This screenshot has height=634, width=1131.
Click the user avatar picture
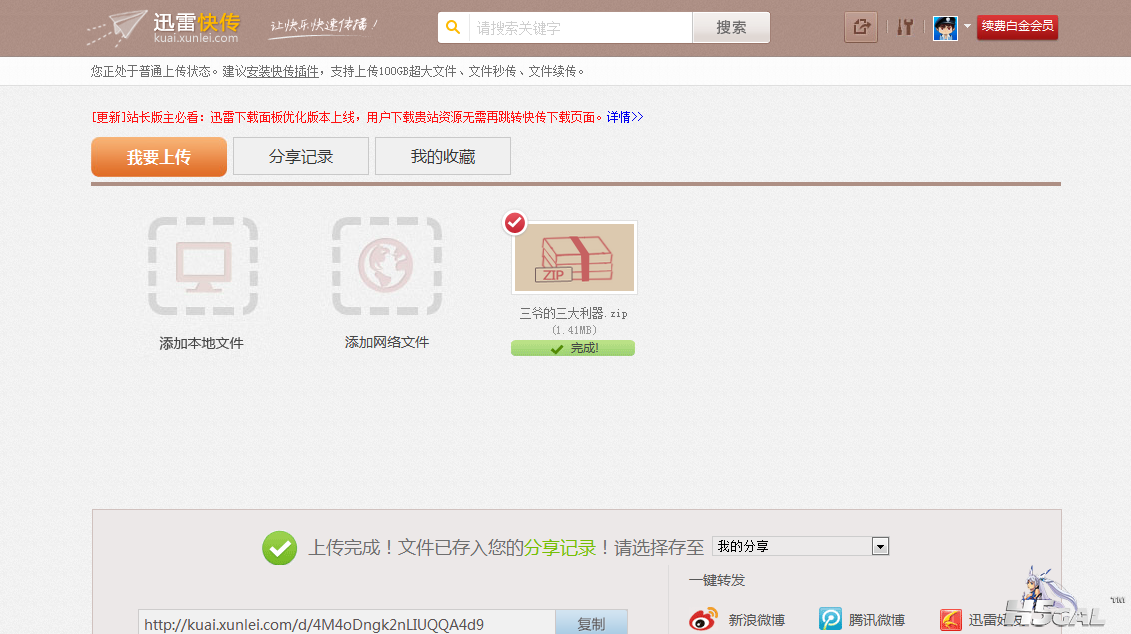pyautogui.click(x=945, y=28)
